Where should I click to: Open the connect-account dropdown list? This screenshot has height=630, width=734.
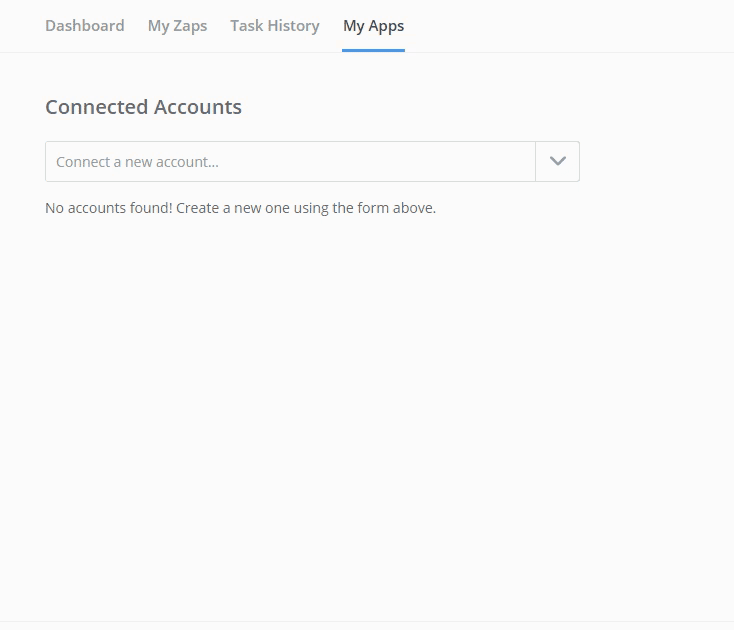click(x=558, y=162)
